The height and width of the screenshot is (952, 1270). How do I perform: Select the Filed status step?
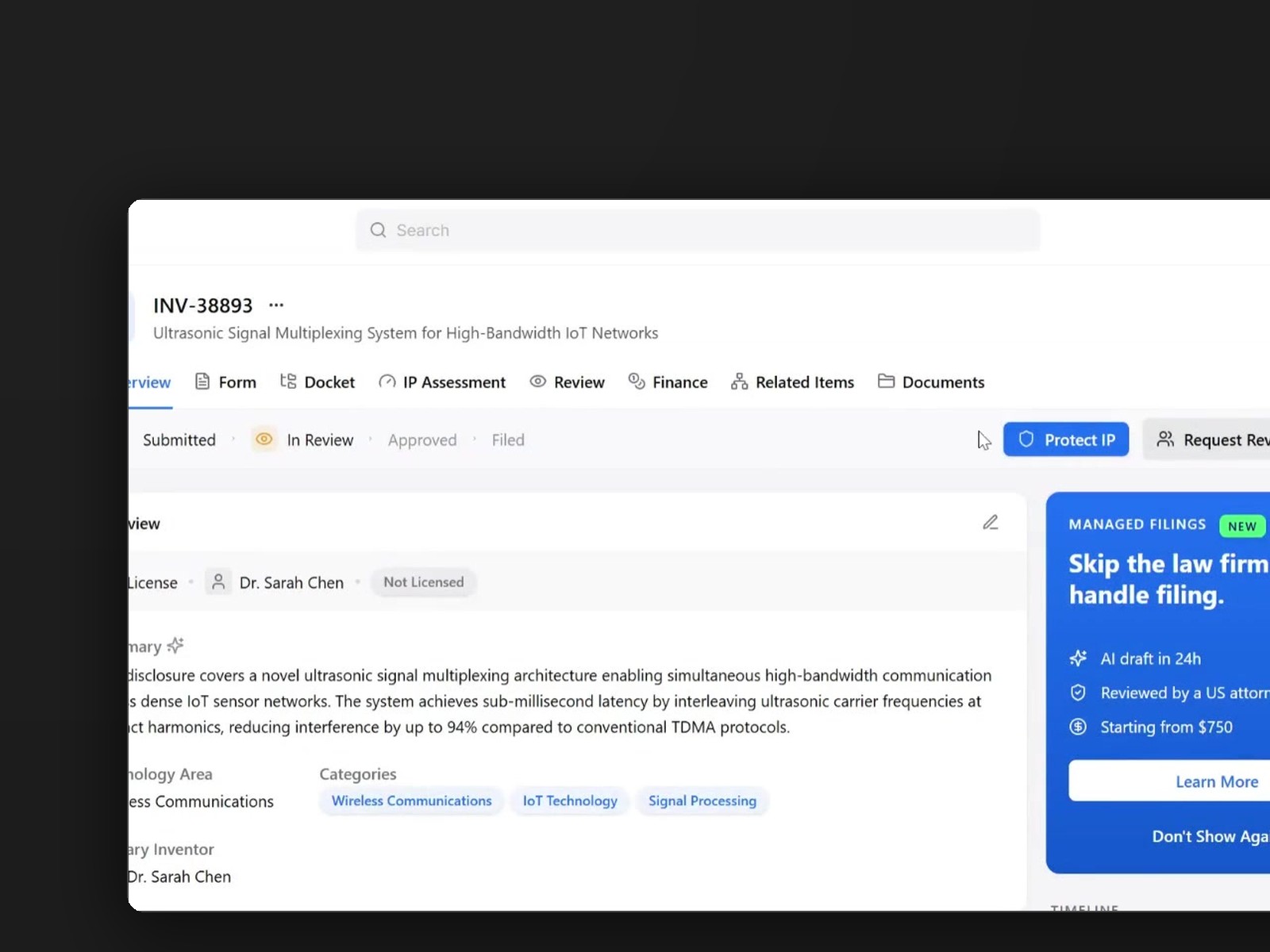pos(508,440)
